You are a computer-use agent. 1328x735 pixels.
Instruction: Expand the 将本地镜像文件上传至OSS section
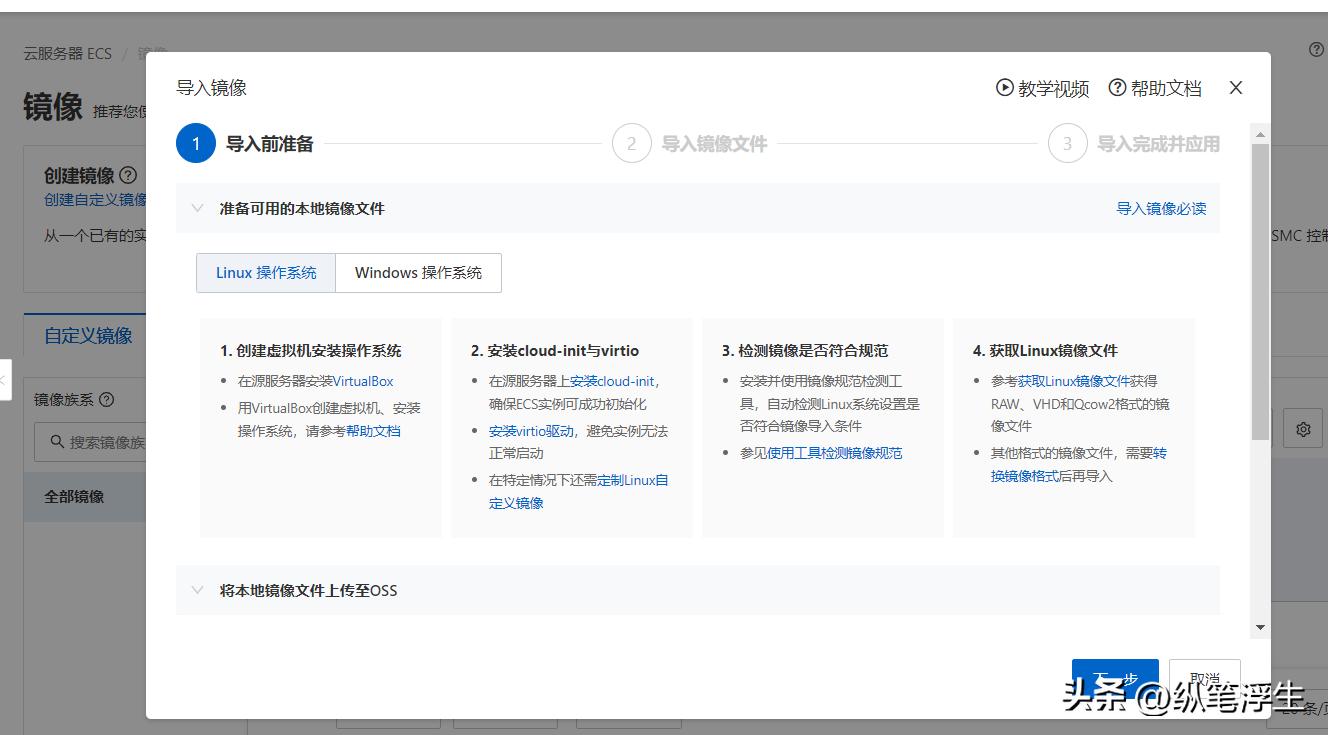click(x=197, y=590)
